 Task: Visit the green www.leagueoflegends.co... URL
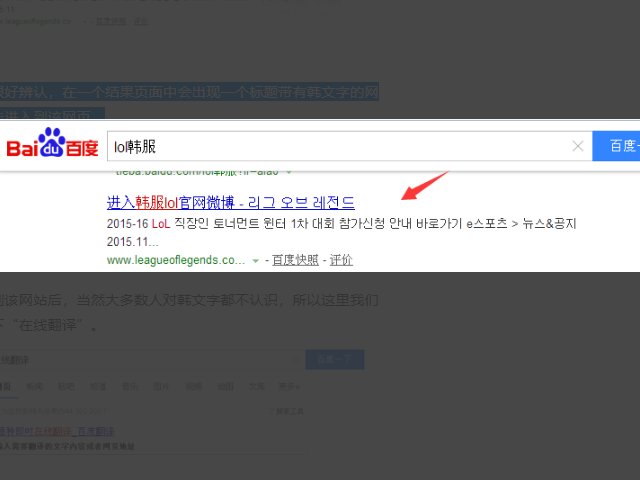click(x=175, y=260)
